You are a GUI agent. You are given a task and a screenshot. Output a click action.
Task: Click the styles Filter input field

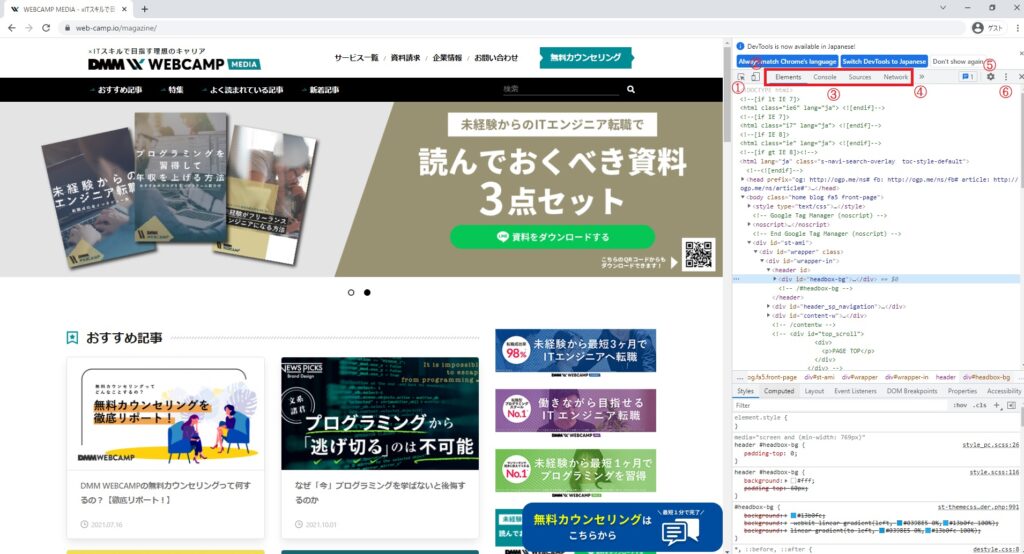pos(840,405)
